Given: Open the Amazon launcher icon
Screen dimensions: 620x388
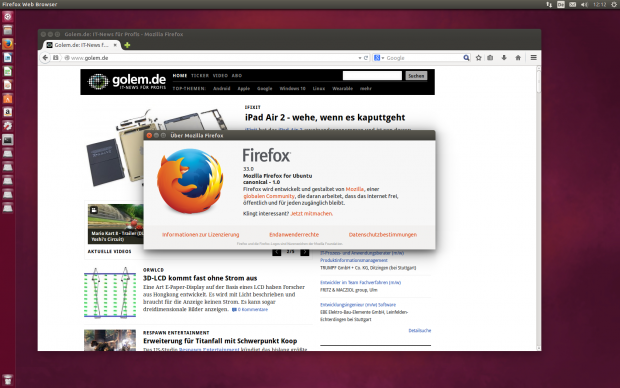Looking at the screenshot, I should pos(8,112).
